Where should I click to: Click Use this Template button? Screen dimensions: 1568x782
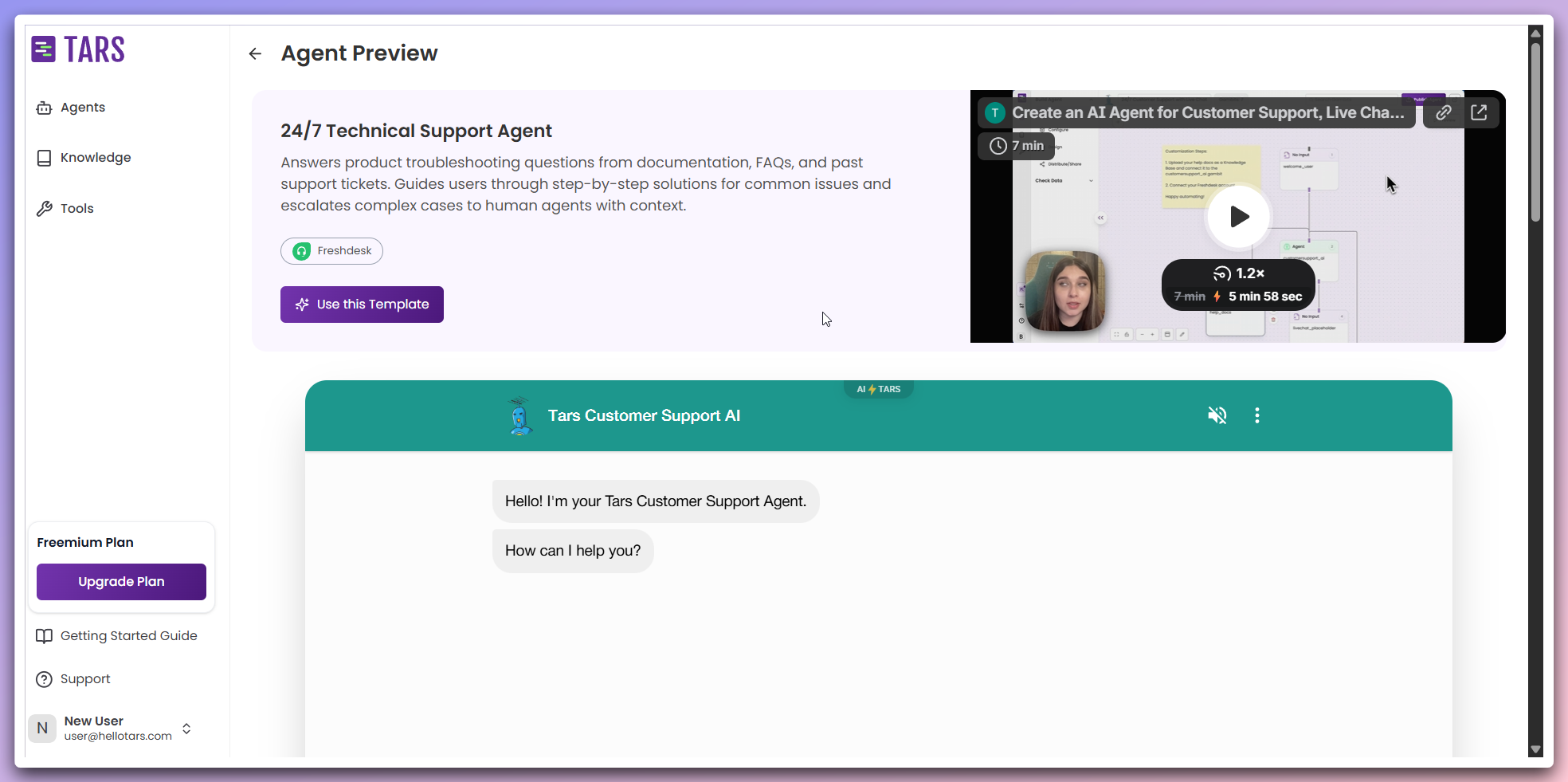click(x=362, y=305)
